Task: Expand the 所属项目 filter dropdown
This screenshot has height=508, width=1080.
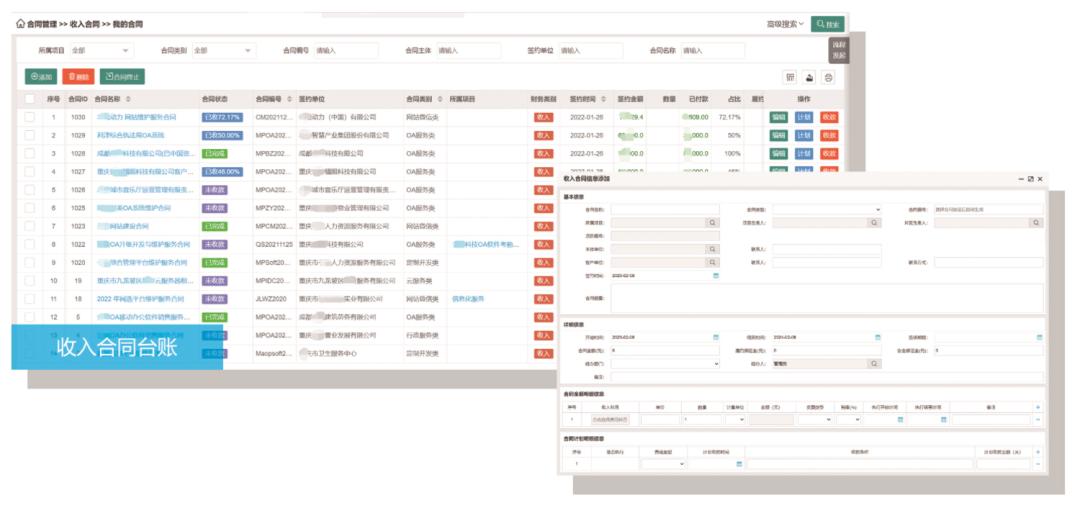Action: pos(126,50)
